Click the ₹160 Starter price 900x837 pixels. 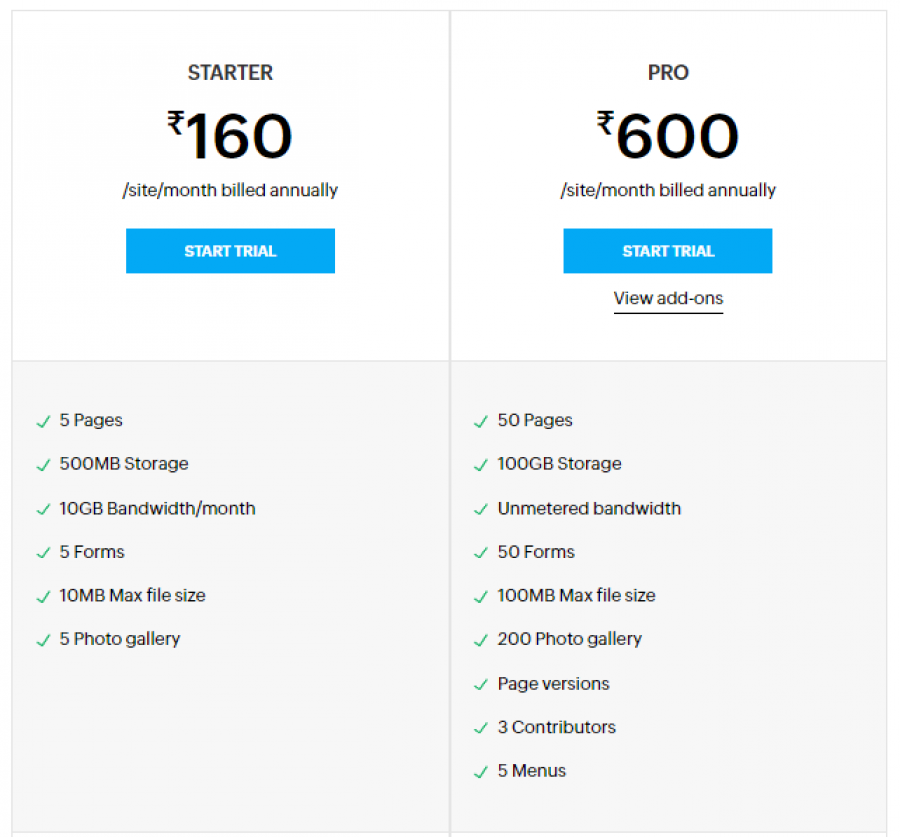230,136
